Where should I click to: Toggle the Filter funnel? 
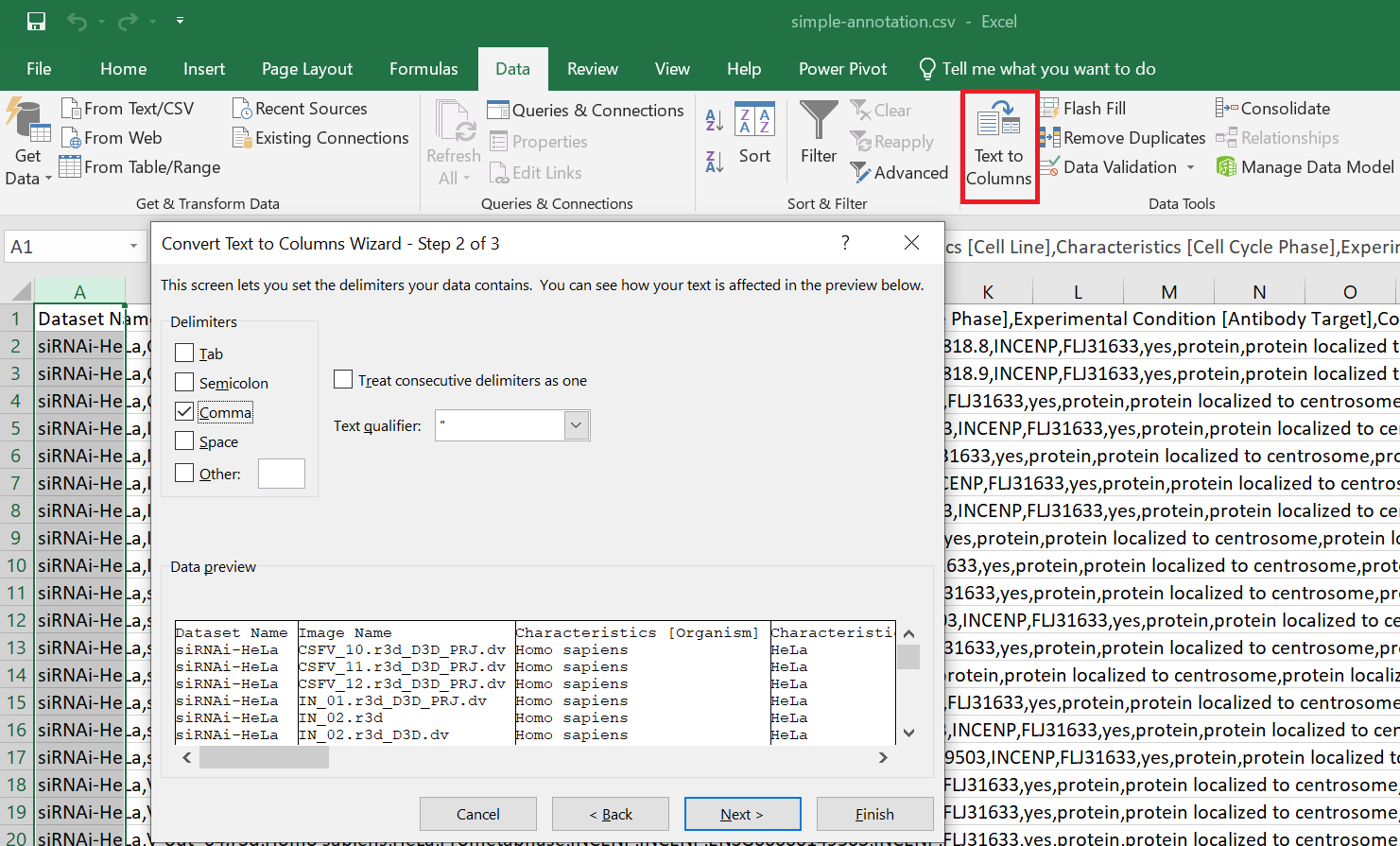click(x=819, y=133)
